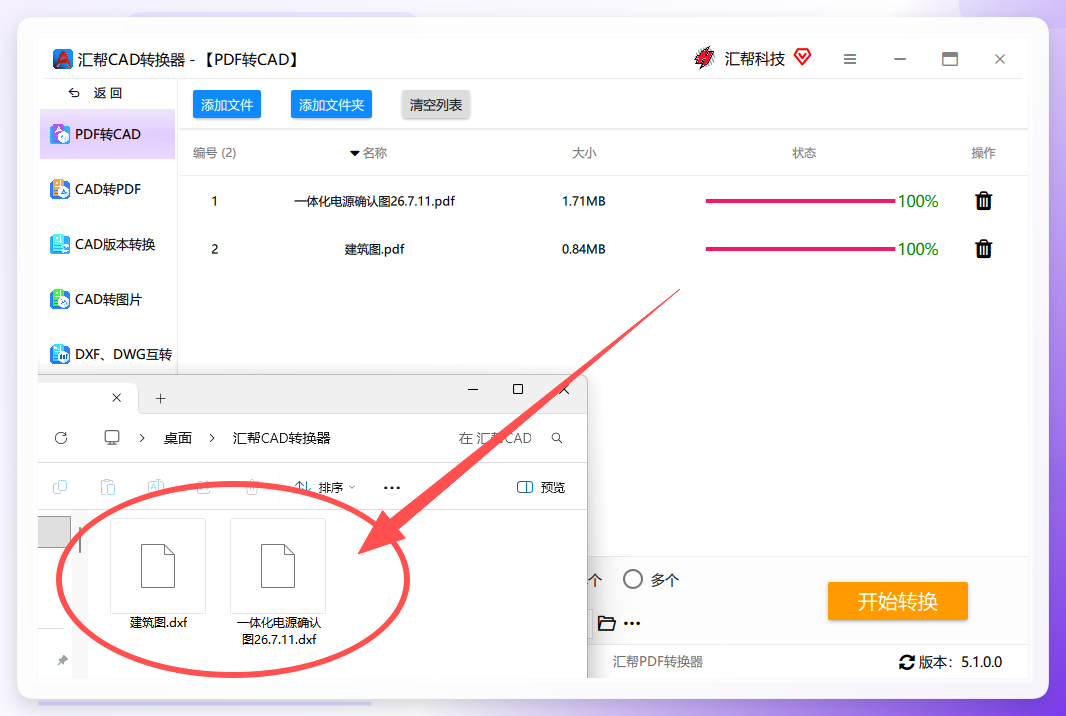The height and width of the screenshot is (716, 1066).
Task: Open the Explorer more options ellipsis
Action: (392, 488)
